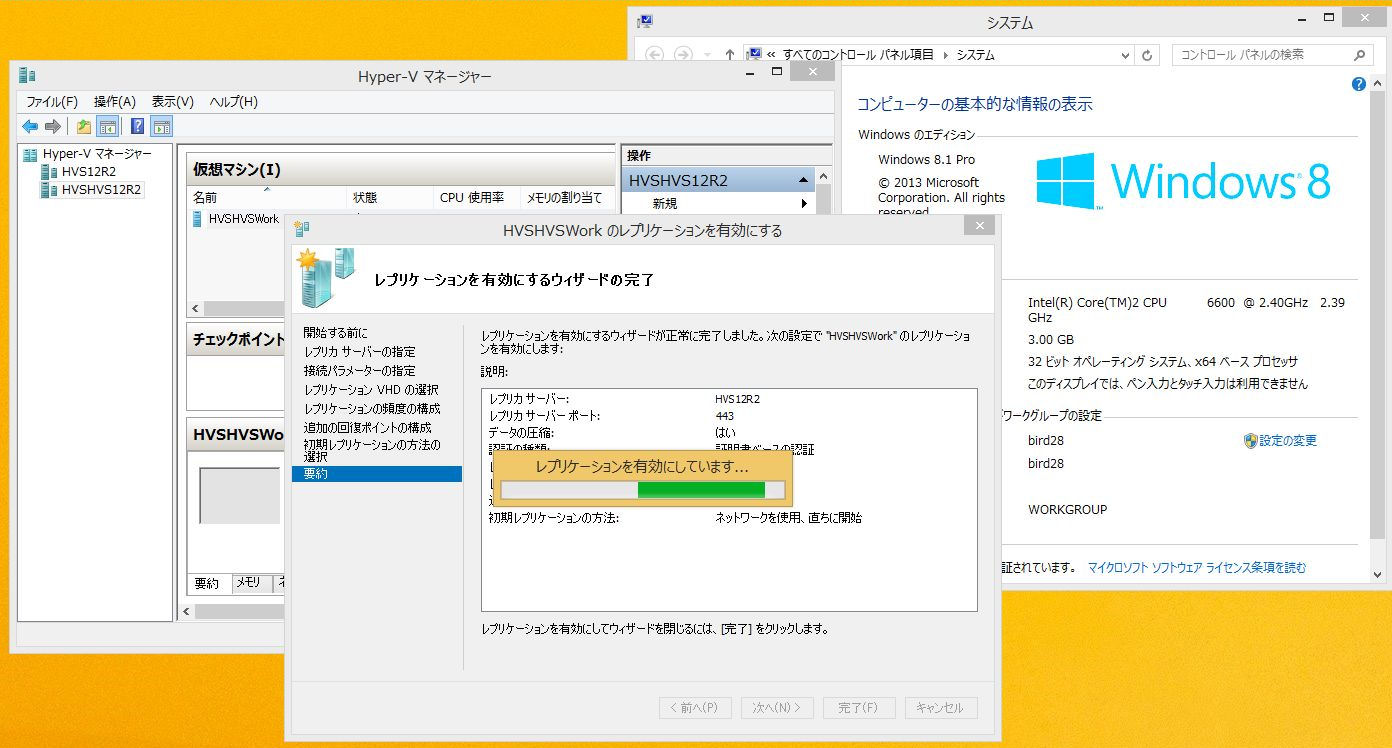Sort by 状態 column header
Image resolution: width=1392 pixels, height=748 pixels.
tap(390, 198)
